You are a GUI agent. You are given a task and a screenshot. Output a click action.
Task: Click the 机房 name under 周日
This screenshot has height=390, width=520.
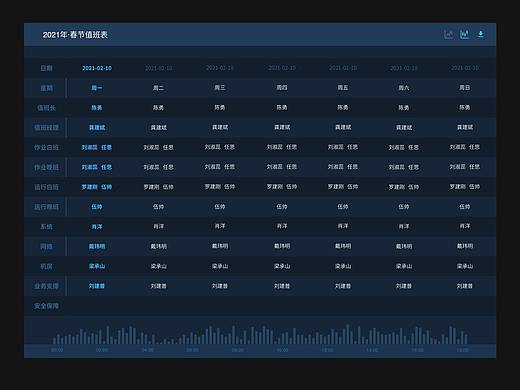[x=465, y=266]
